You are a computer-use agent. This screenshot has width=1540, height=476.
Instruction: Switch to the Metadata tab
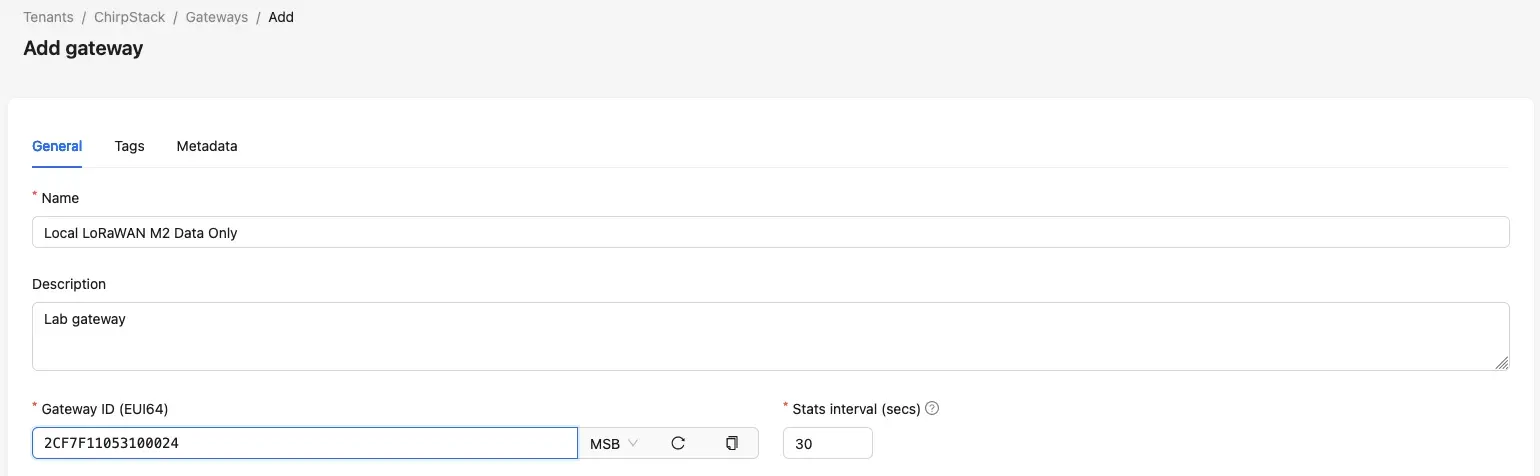point(207,146)
